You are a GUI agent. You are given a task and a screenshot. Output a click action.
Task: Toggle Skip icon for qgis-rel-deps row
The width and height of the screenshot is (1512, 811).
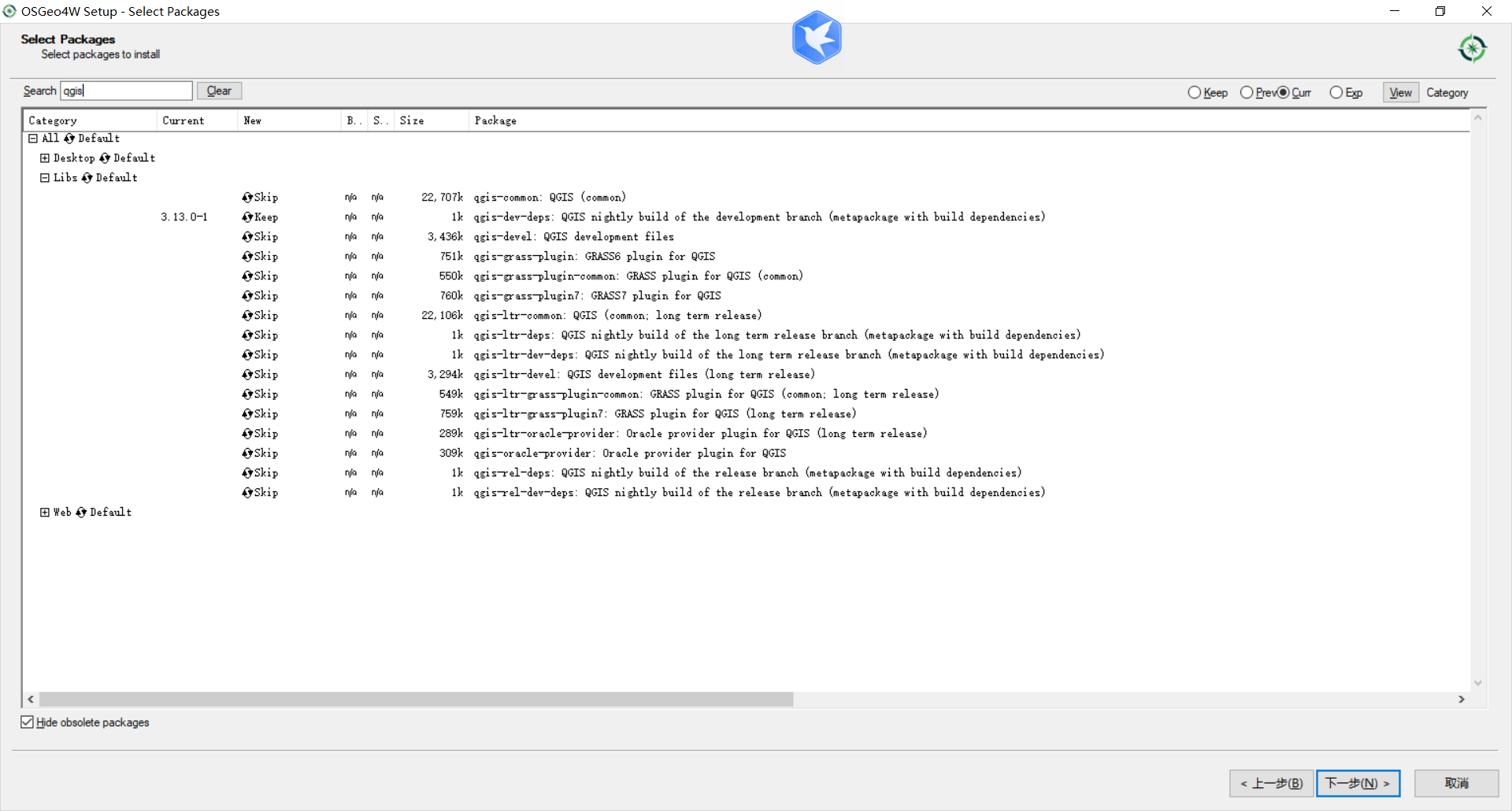[x=247, y=473]
